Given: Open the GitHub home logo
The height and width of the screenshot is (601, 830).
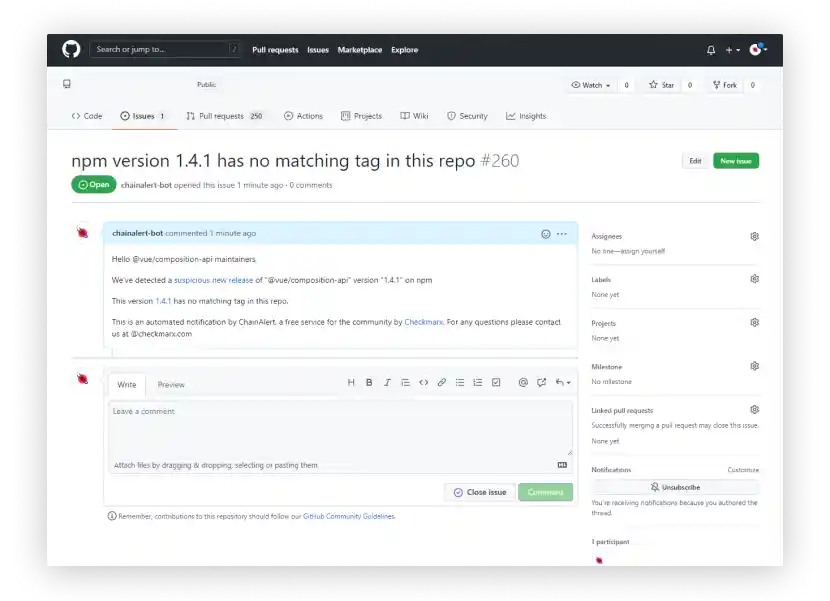Looking at the screenshot, I should (71, 49).
